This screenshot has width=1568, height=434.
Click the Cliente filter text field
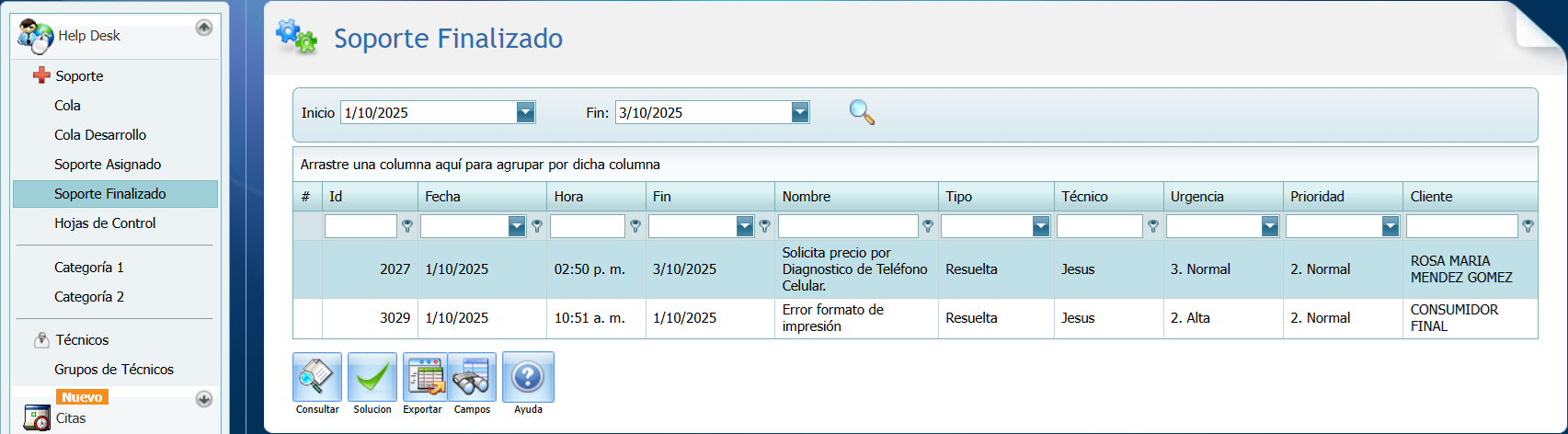pos(1461,226)
